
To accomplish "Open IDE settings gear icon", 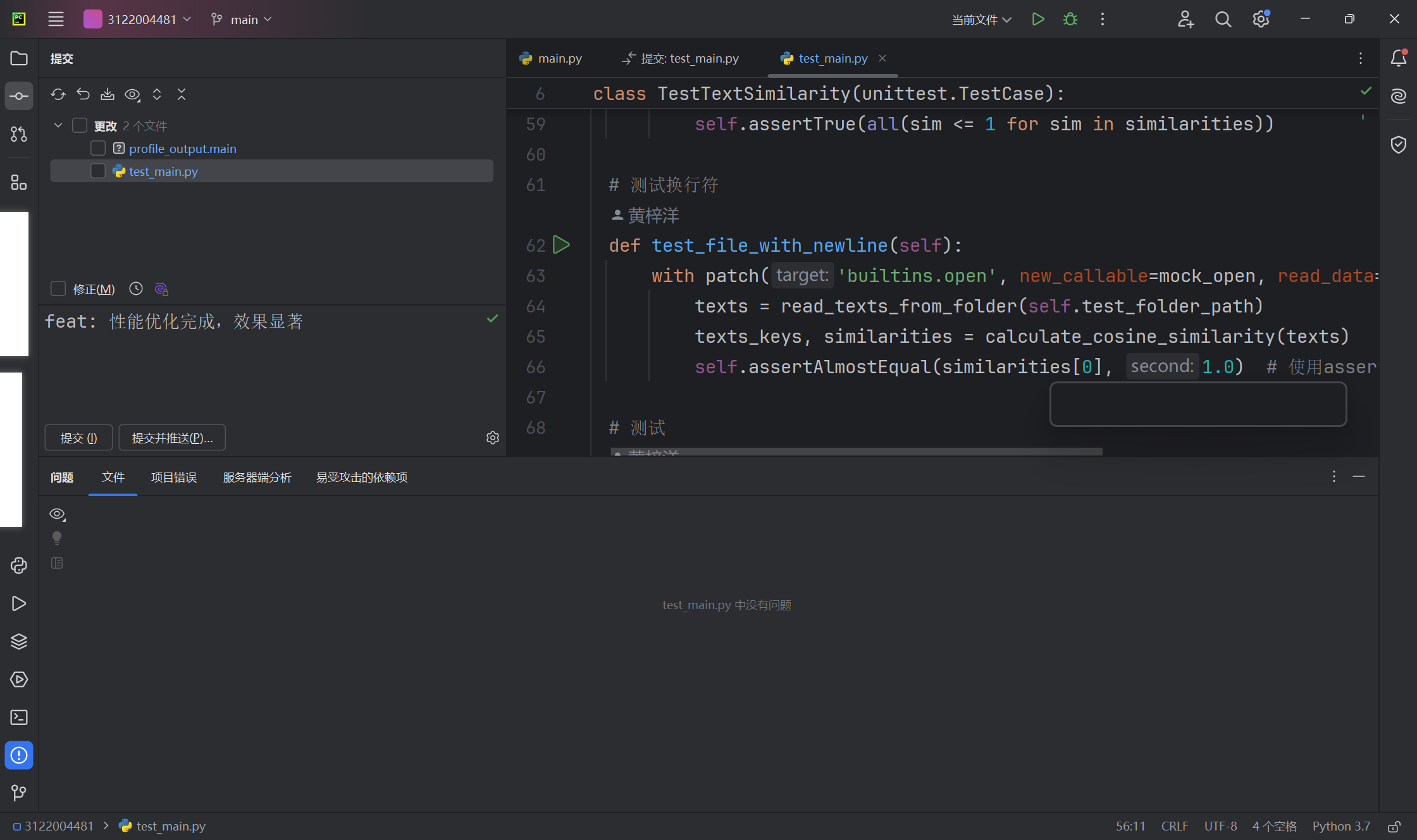I will point(1261,19).
